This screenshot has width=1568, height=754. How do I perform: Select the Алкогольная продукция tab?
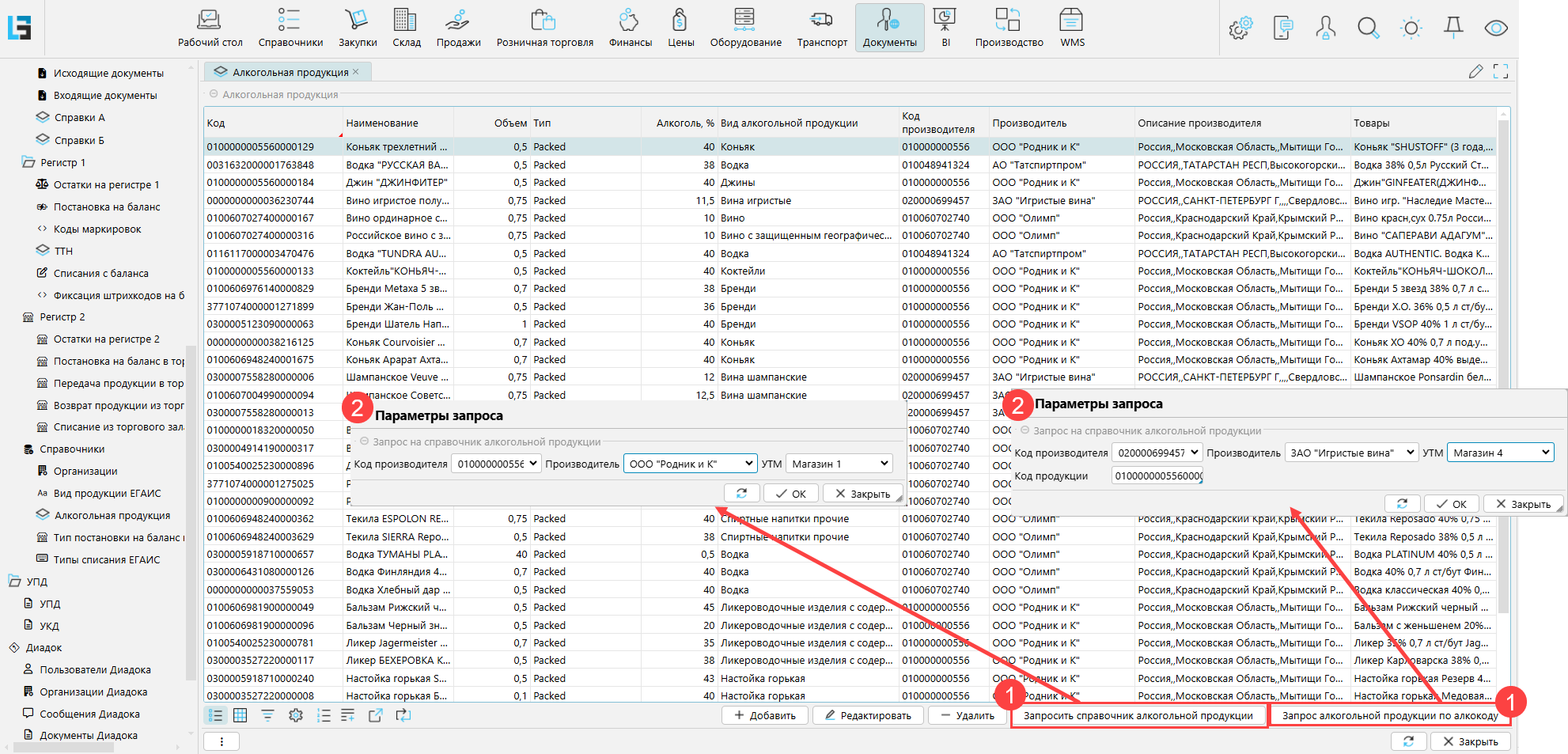click(x=290, y=72)
